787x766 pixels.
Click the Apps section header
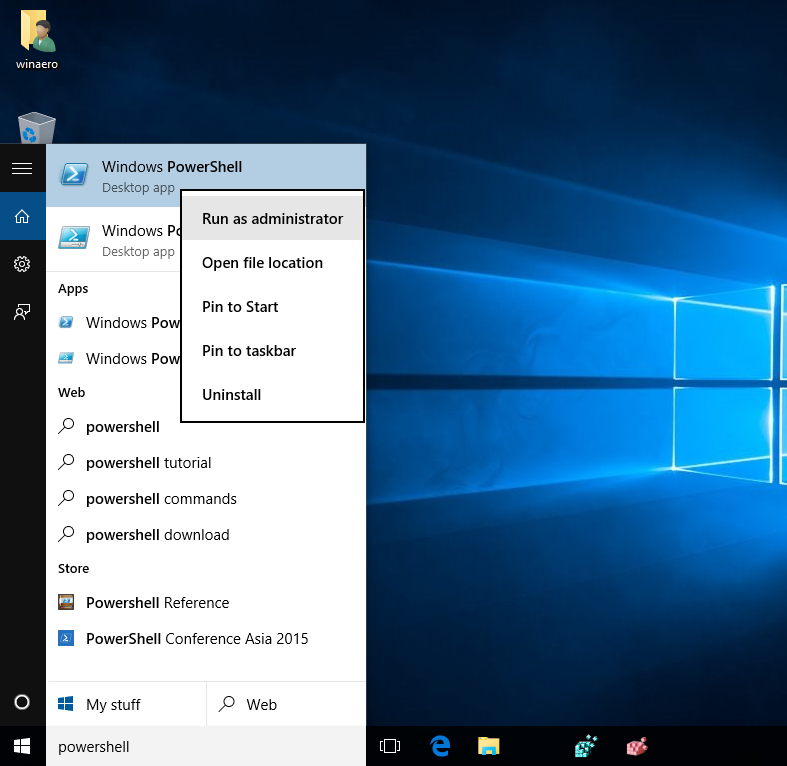point(73,289)
